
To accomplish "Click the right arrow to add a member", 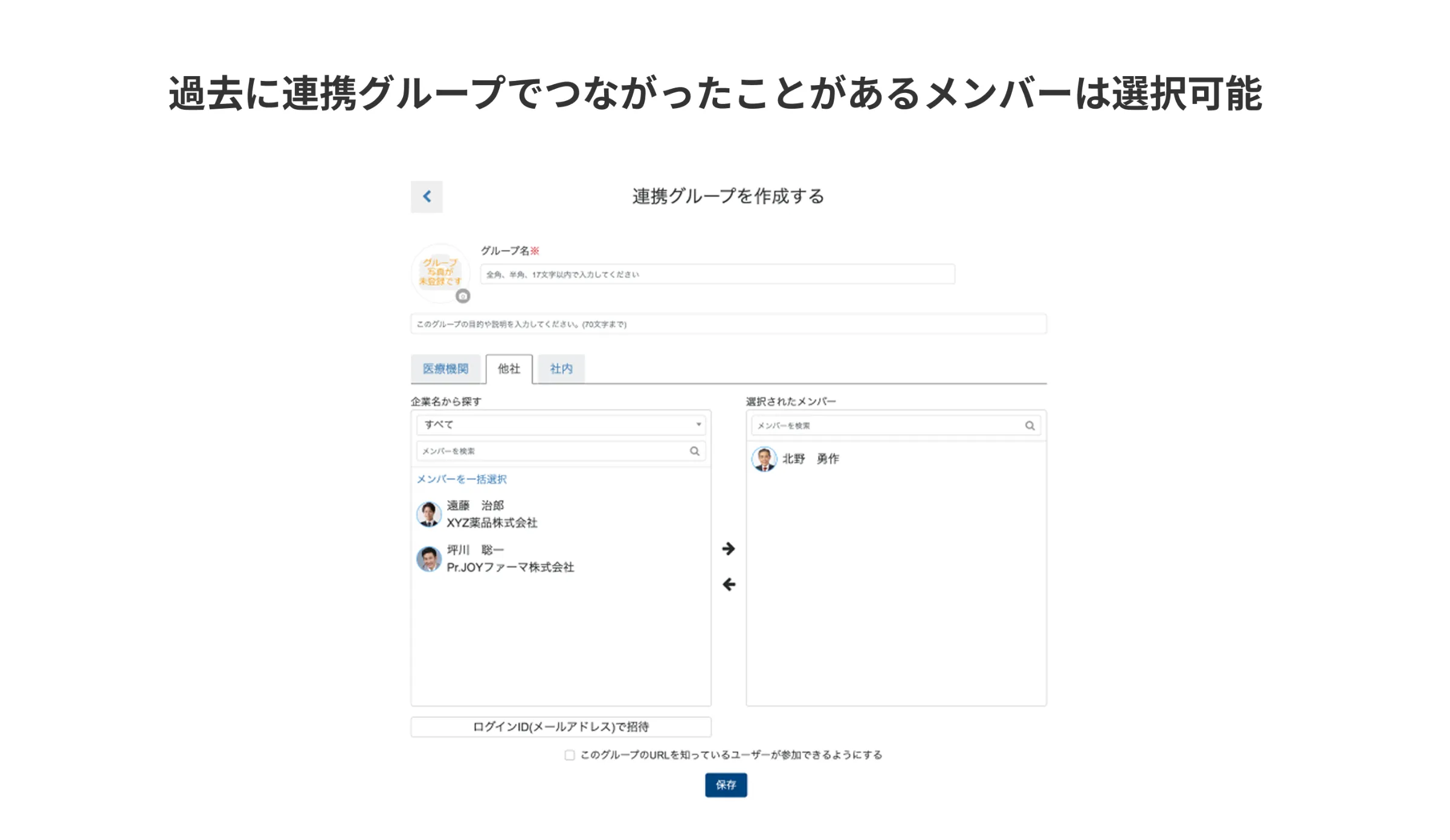I will (729, 548).
